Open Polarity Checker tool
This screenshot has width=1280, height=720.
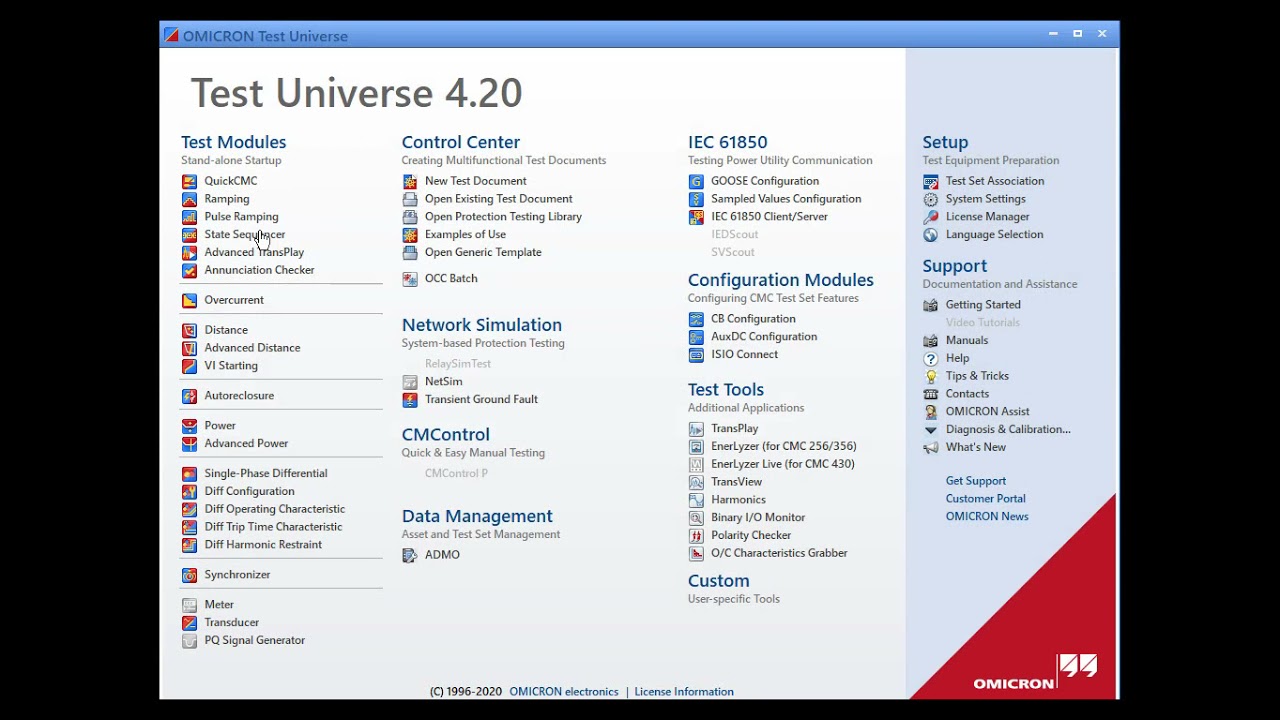pyautogui.click(x=751, y=536)
